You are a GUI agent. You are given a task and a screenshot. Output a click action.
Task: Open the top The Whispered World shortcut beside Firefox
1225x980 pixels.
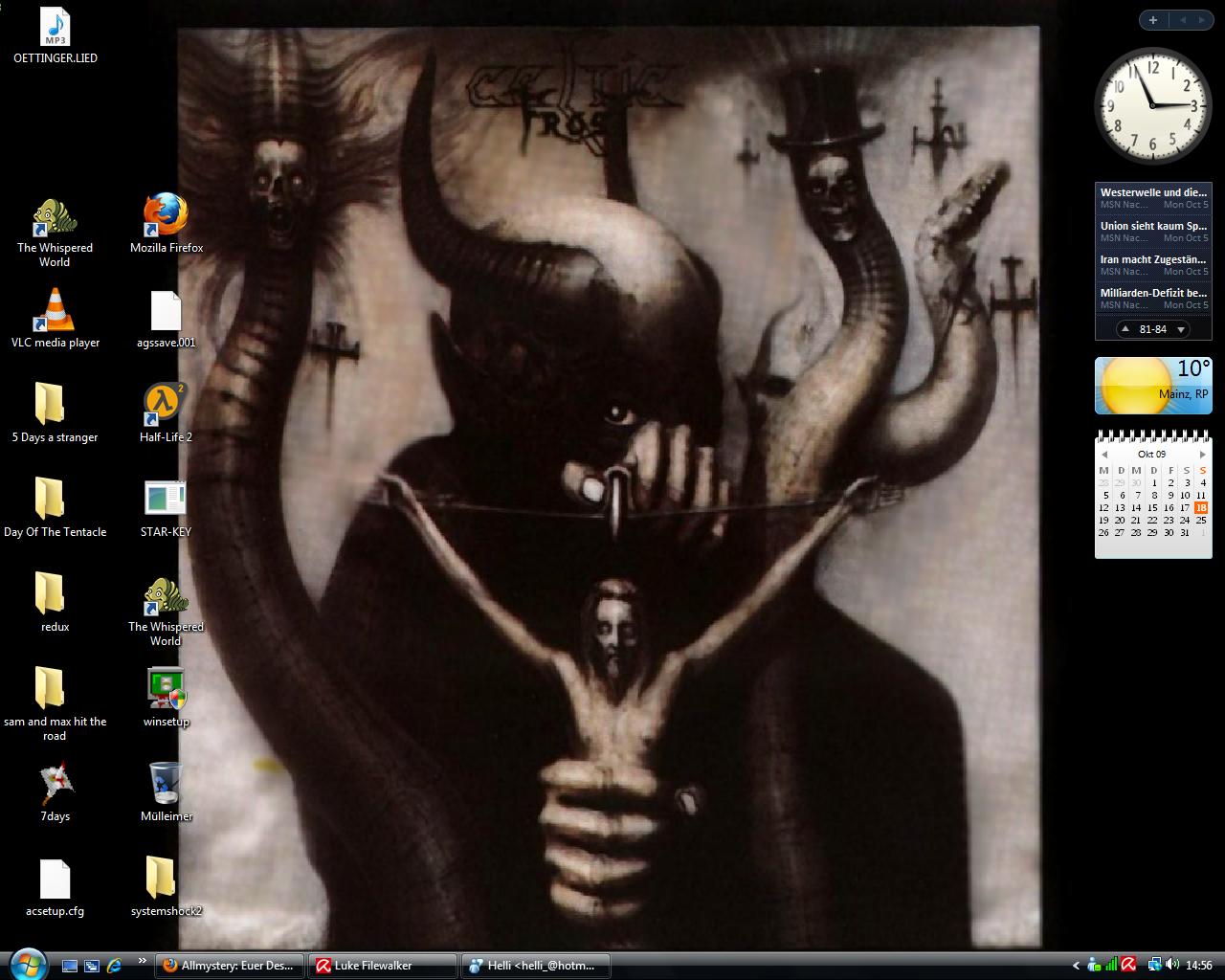[x=55, y=216]
